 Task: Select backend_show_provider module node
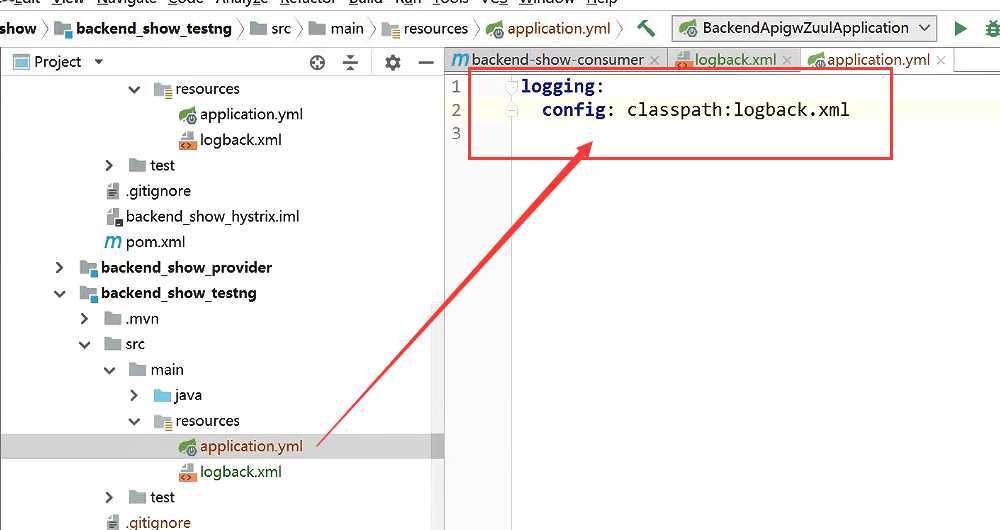pos(186,268)
